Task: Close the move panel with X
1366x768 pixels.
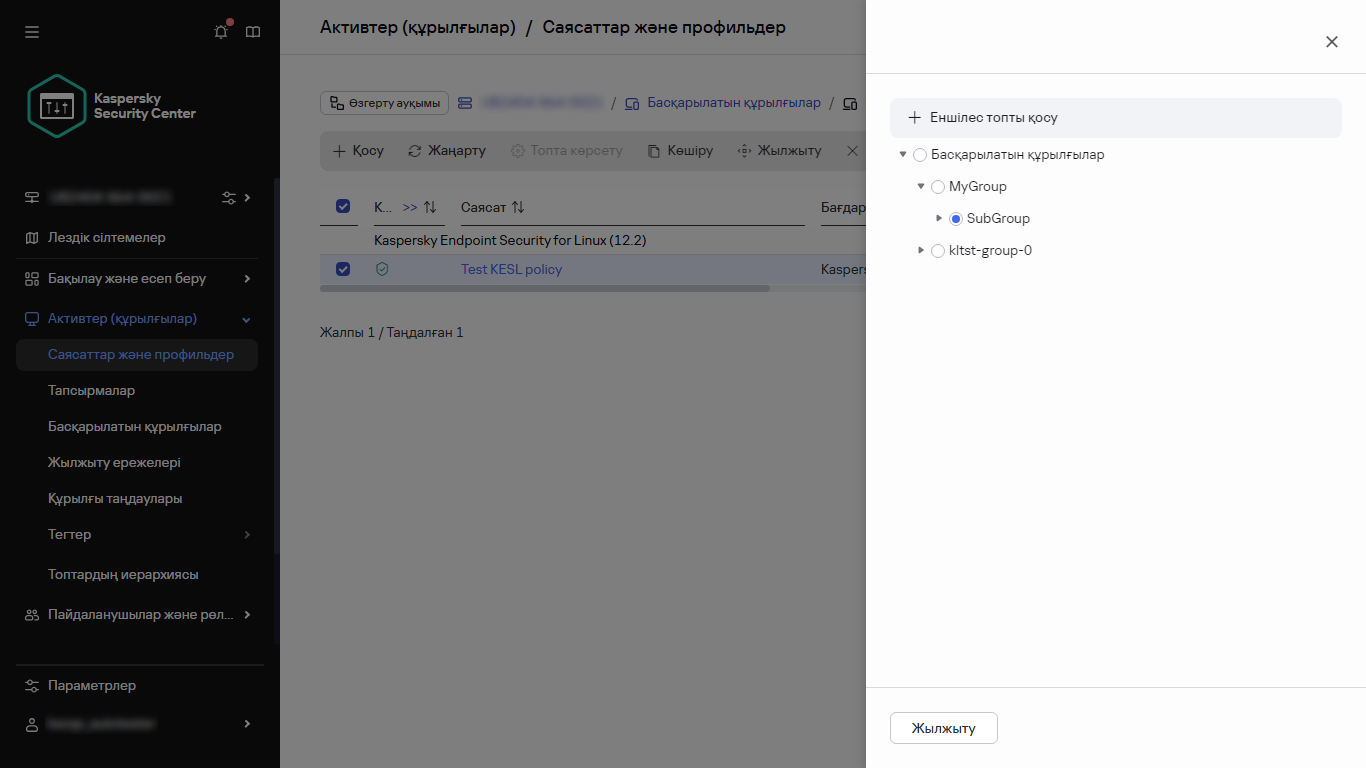Action: click(x=1331, y=42)
